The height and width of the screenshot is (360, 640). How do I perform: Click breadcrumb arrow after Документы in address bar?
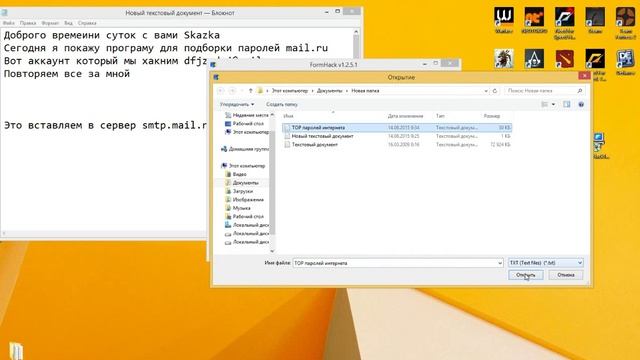[x=347, y=91]
